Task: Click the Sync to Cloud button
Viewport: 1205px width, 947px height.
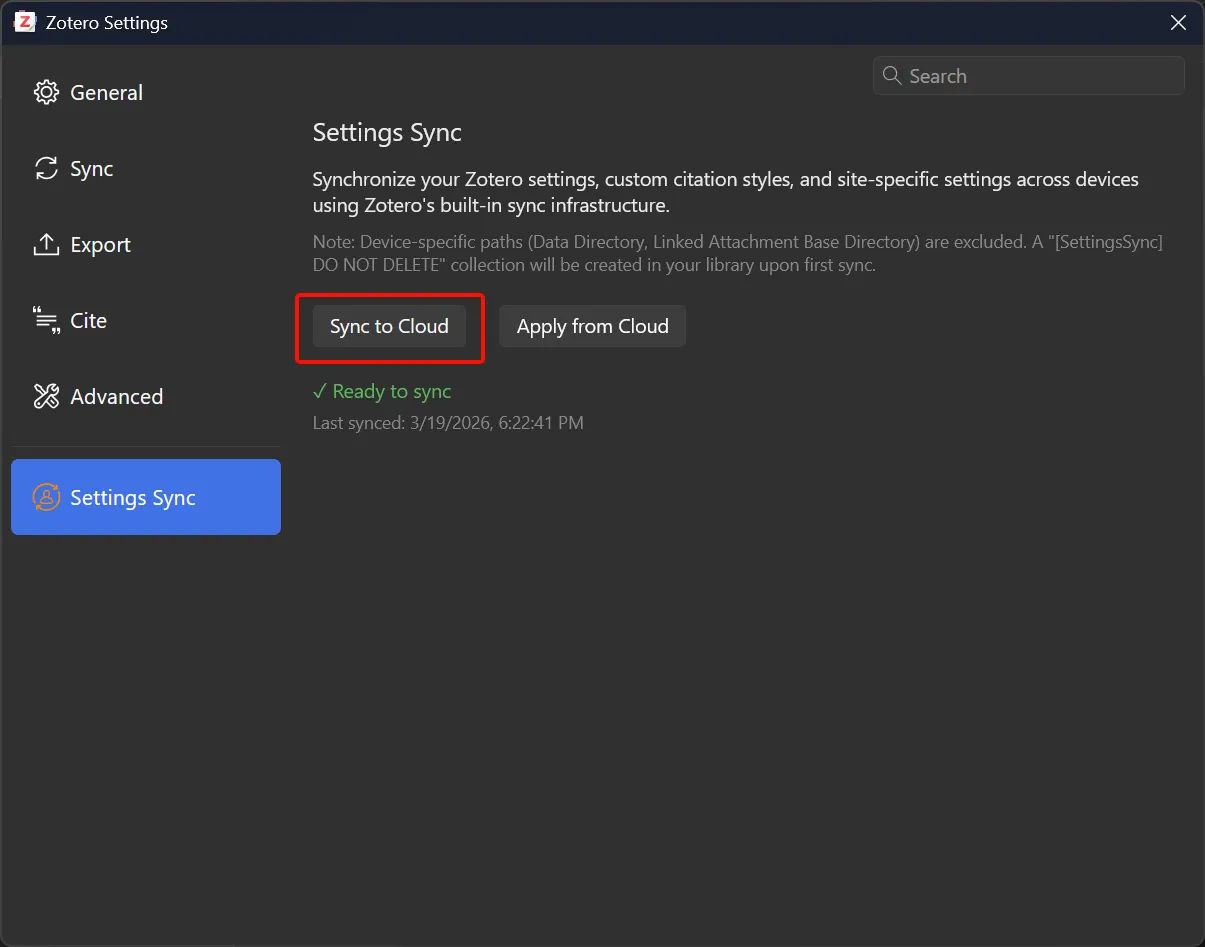Action: (389, 326)
